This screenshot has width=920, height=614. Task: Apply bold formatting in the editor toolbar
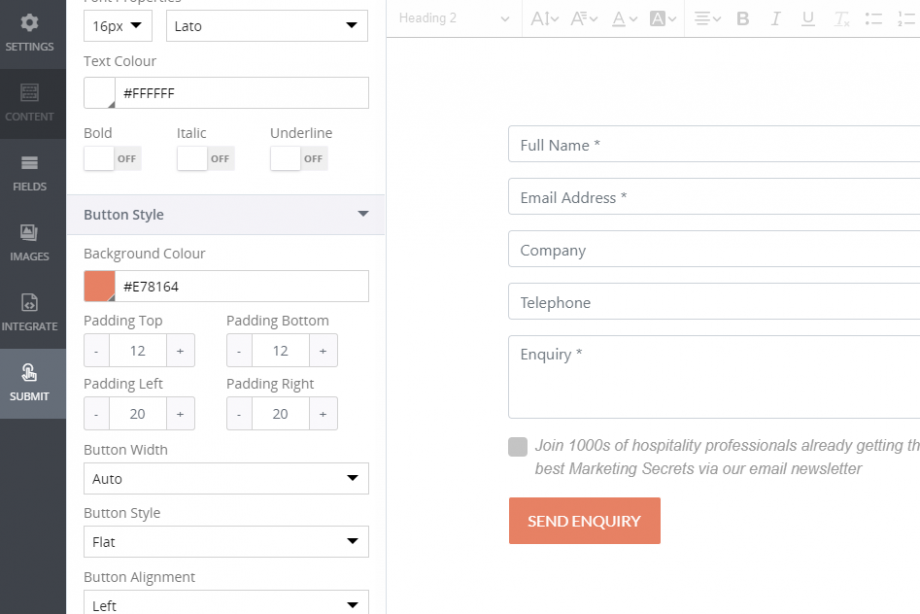click(x=742, y=18)
